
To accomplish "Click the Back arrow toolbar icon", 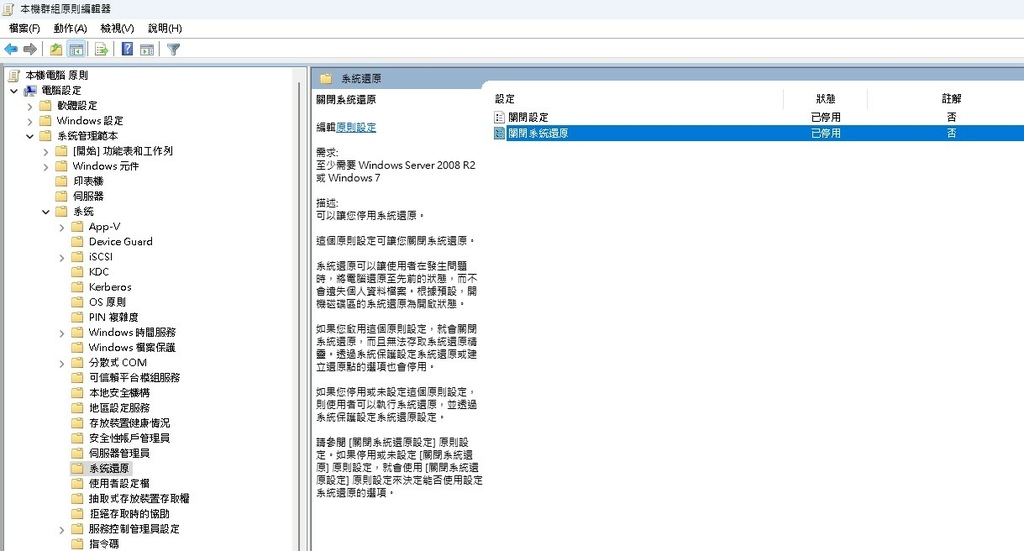I will coord(11,49).
